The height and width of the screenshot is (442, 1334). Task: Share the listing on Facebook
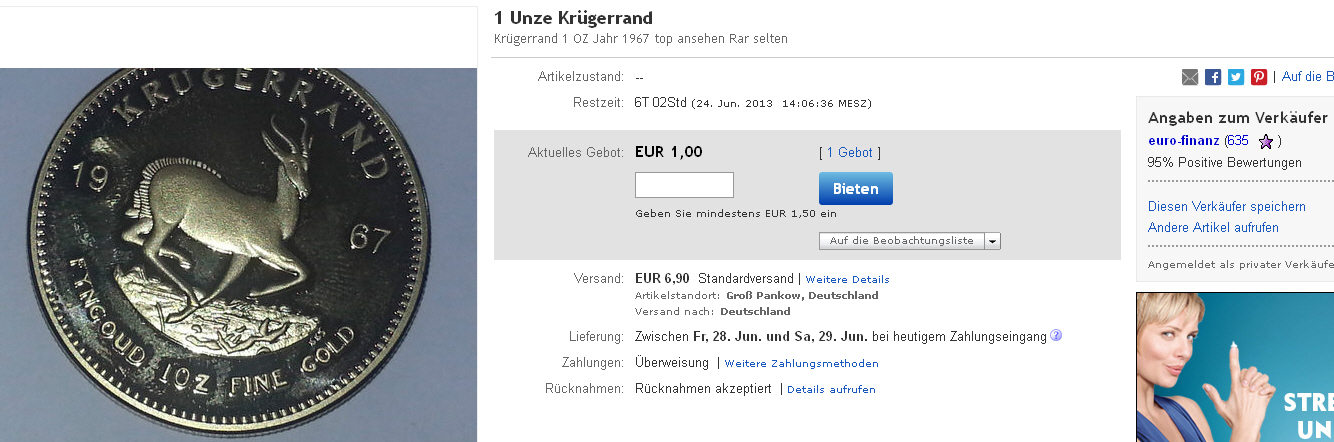(1213, 77)
